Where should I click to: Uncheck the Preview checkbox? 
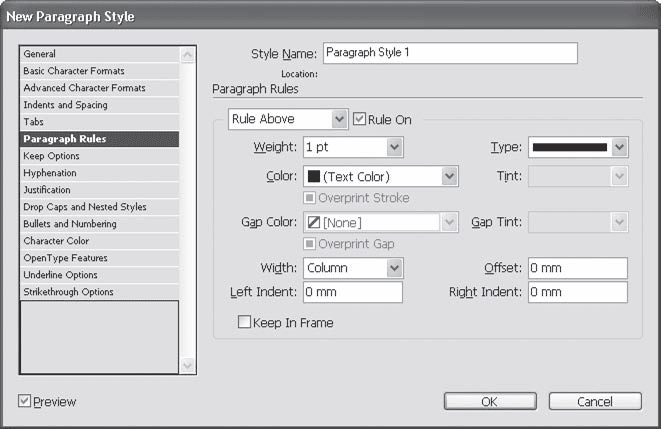(x=25, y=402)
